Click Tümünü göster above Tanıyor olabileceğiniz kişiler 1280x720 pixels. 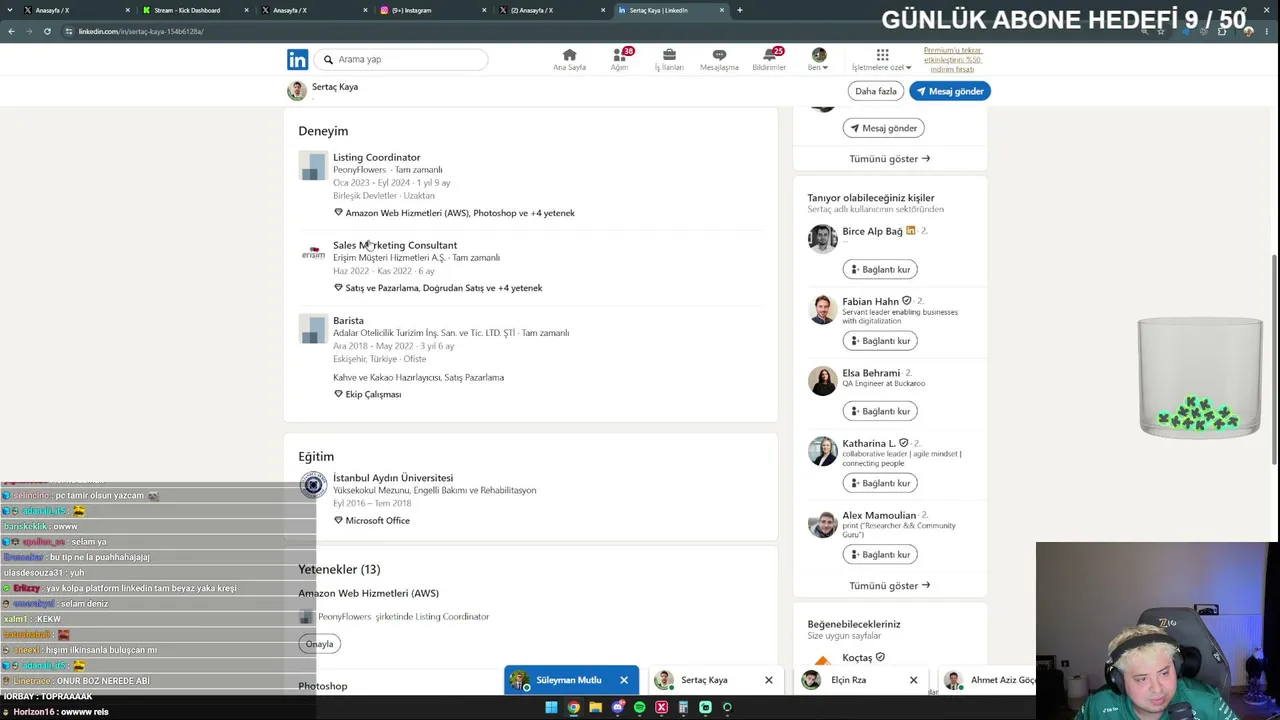[x=889, y=159]
